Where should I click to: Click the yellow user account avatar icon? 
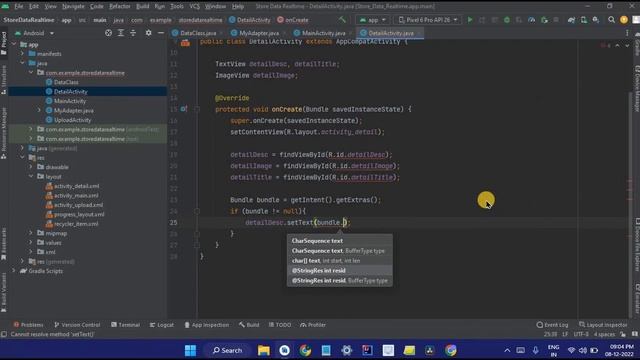coord(624,20)
